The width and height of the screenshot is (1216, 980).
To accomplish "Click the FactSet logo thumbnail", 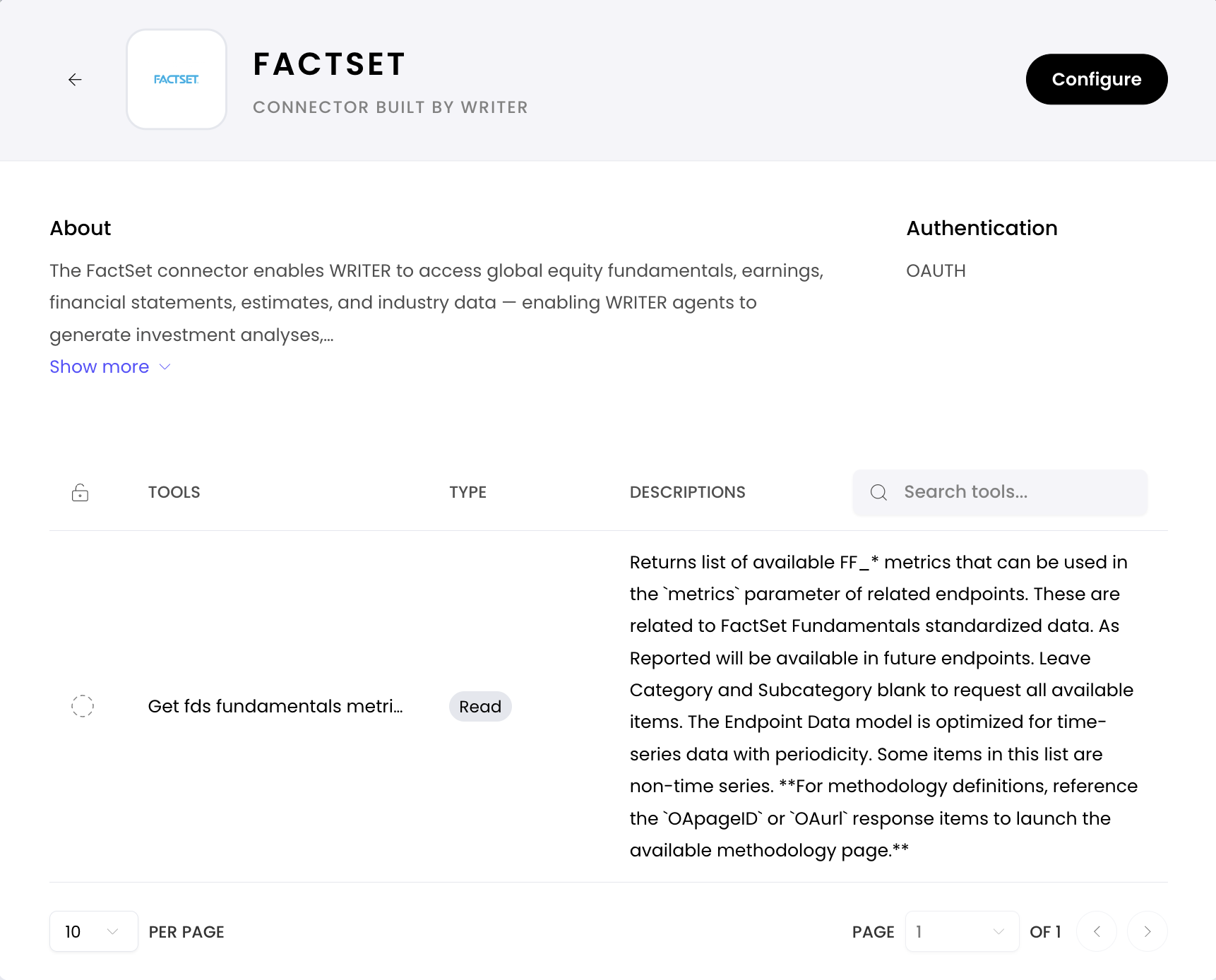I will click(177, 79).
